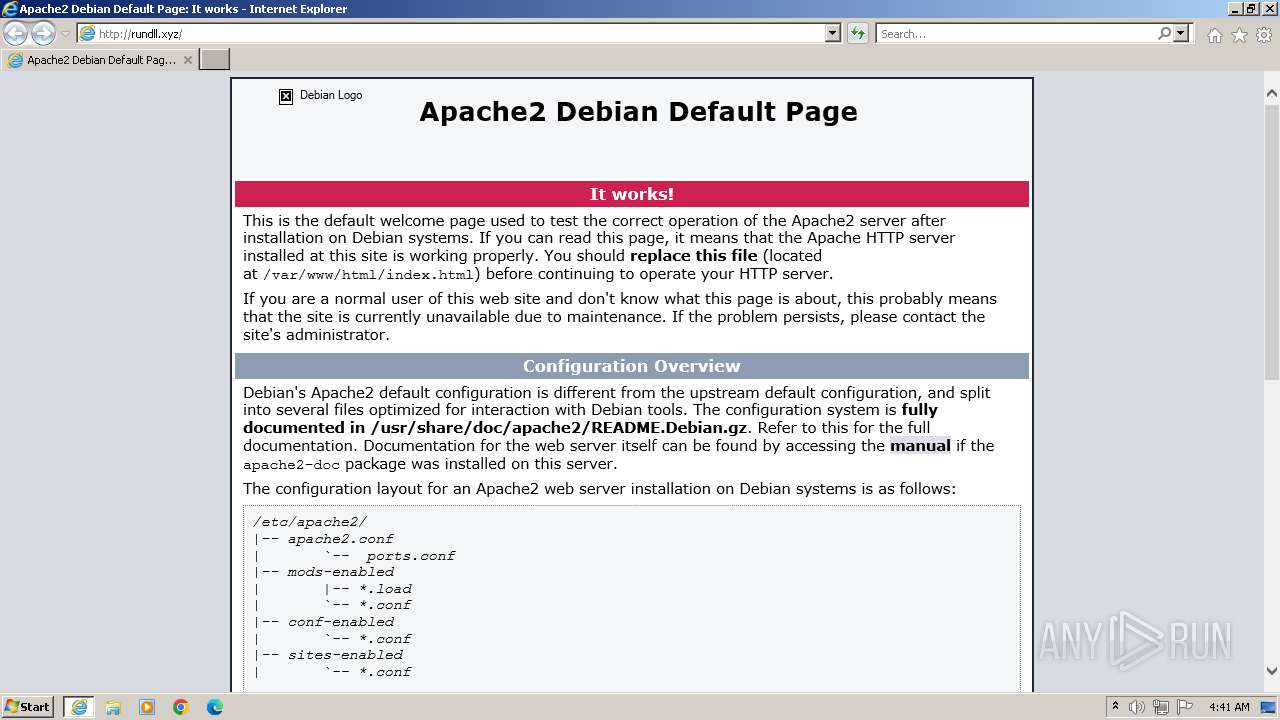This screenshot has width=1280, height=720.
Task: Click the apache2-doc package name text
Action: click(x=292, y=465)
